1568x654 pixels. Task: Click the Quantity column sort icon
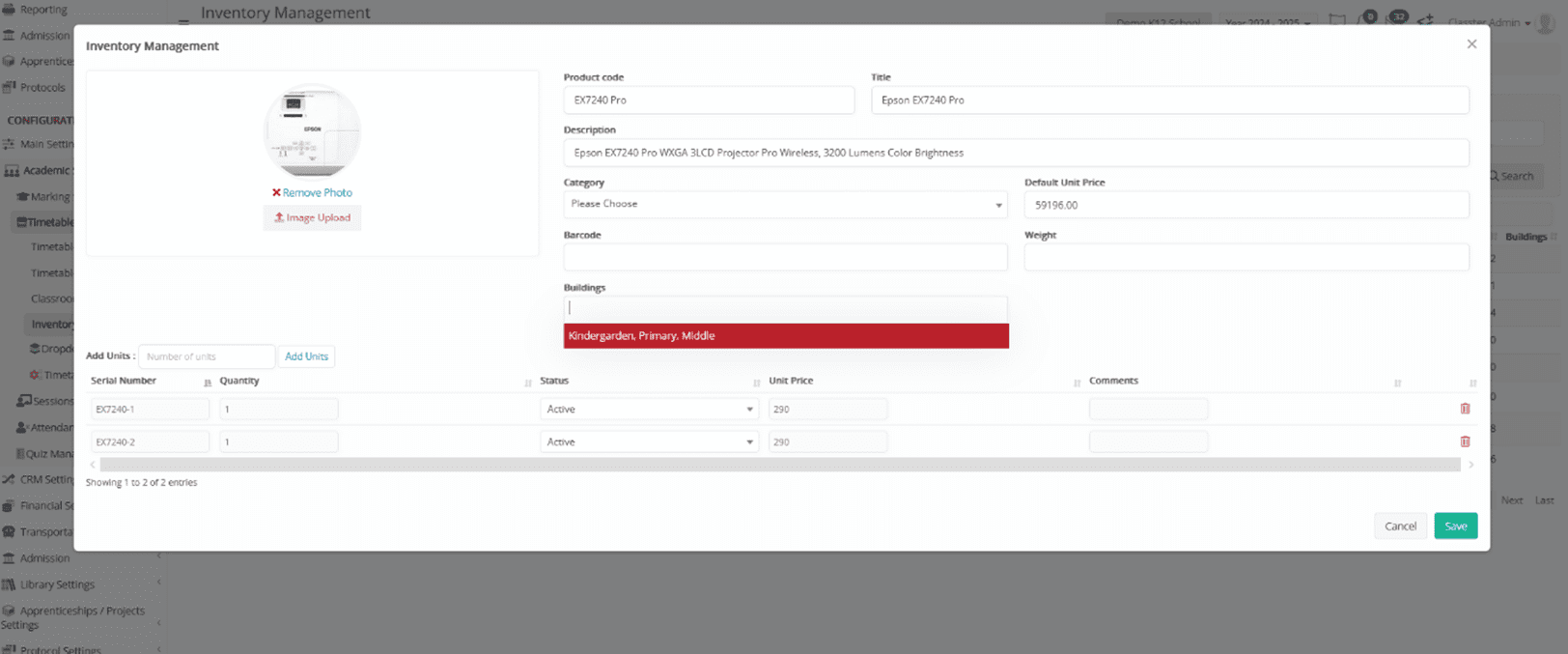click(528, 384)
